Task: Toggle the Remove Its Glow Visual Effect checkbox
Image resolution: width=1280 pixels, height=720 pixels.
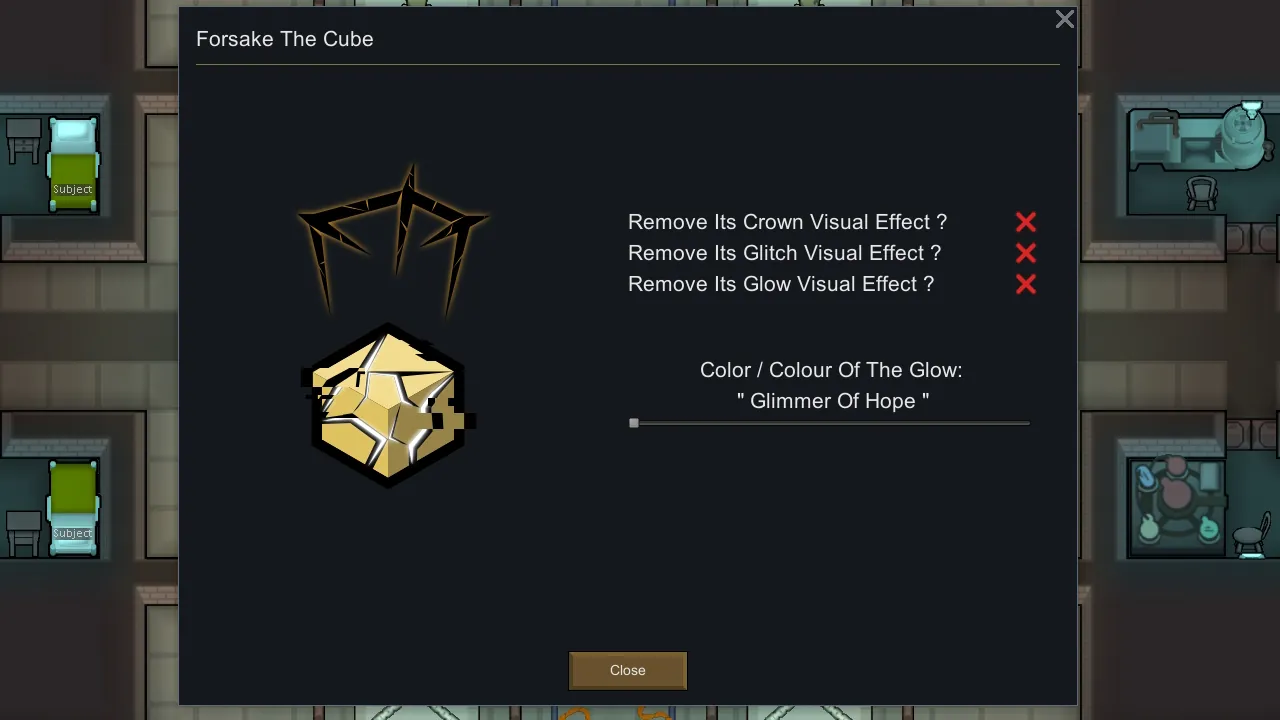Action: [x=1025, y=284]
